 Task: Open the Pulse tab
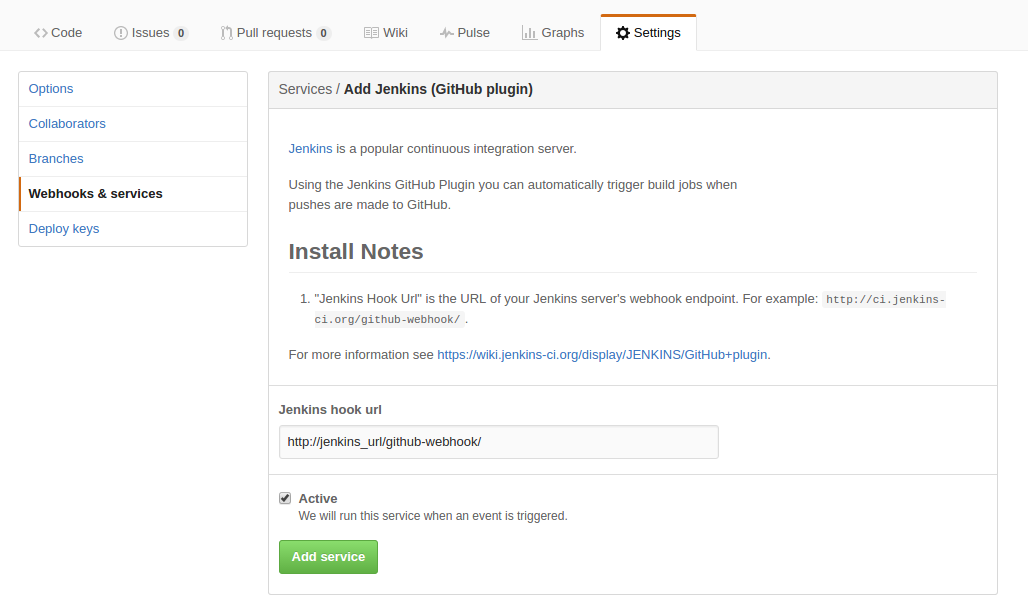pyautogui.click(x=465, y=33)
